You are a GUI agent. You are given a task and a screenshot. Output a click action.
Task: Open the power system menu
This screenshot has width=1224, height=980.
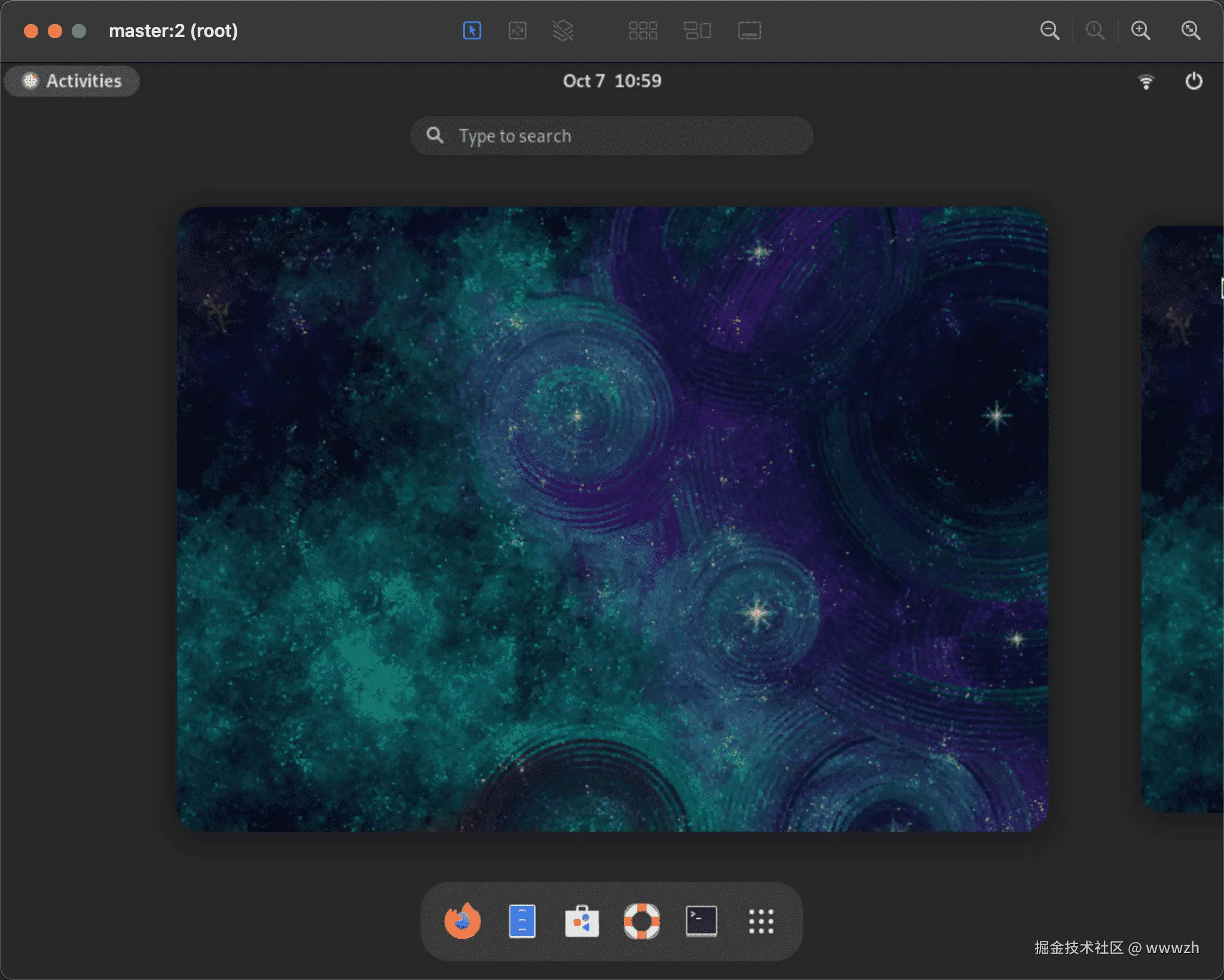(x=1194, y=81)
